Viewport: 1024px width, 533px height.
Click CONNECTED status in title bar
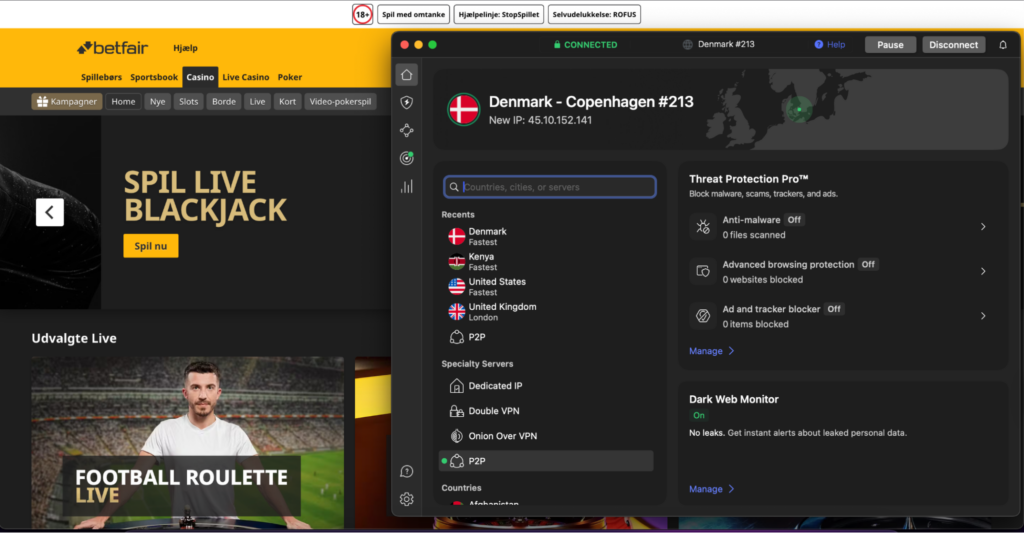[585, 44]
